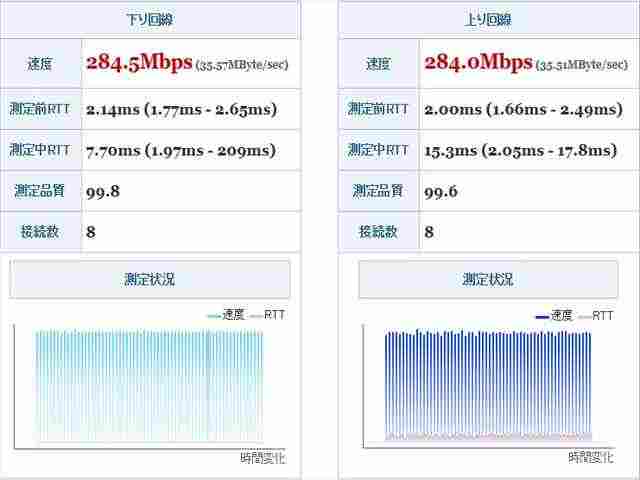Select the 99.8 quality value

tap(103, 191)
